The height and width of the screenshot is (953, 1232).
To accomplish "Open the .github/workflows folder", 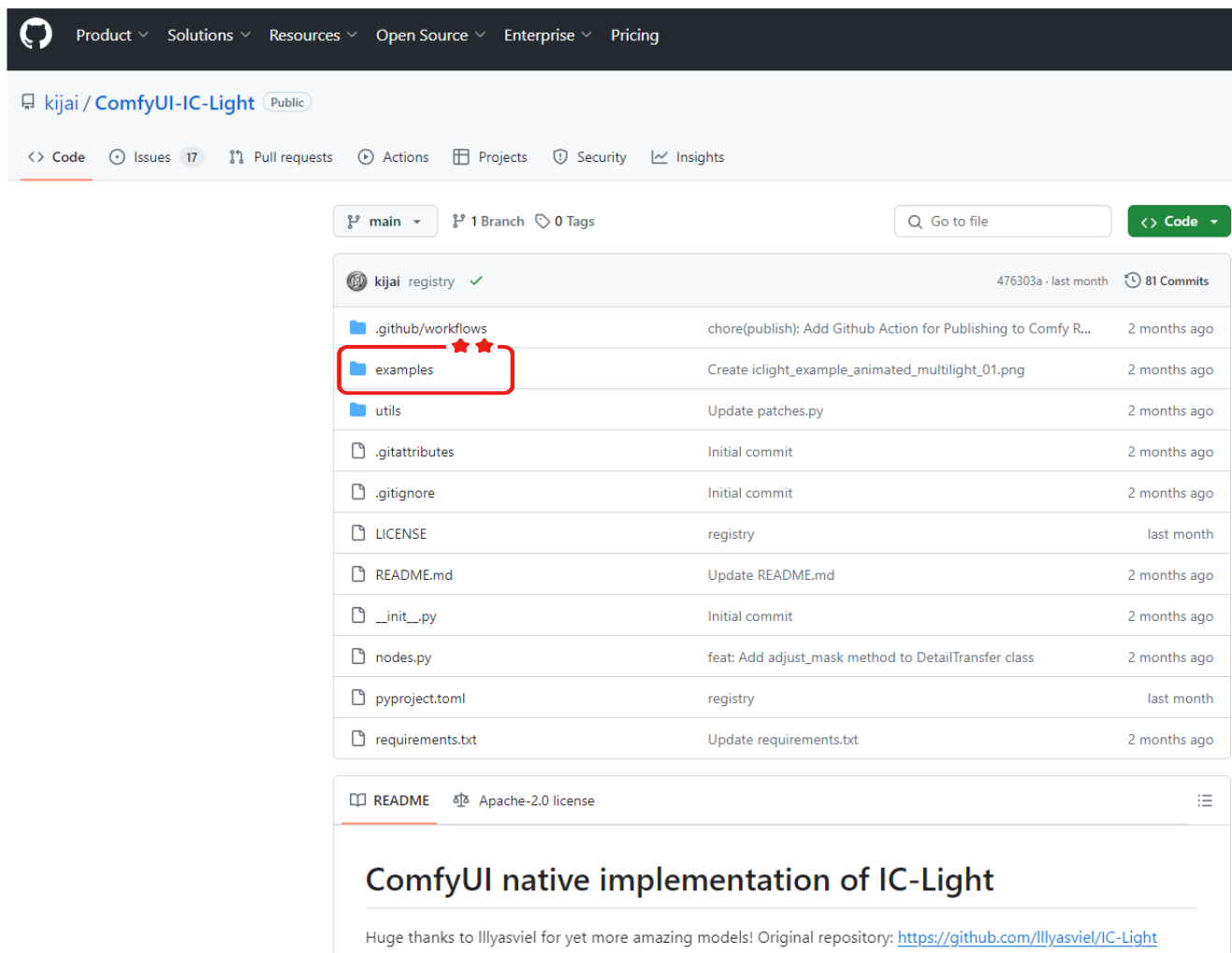I will click(x=431, y=328).
